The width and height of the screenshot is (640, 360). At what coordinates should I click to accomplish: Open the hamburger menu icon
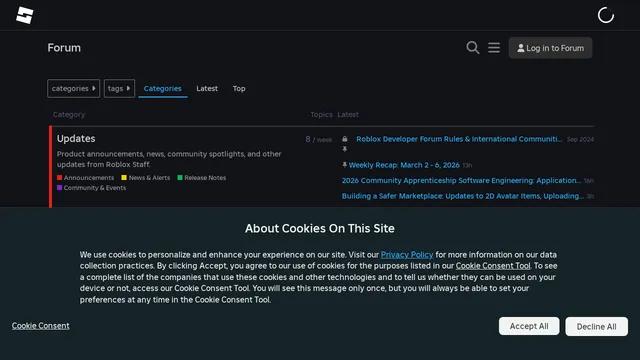tap(494, 48)
